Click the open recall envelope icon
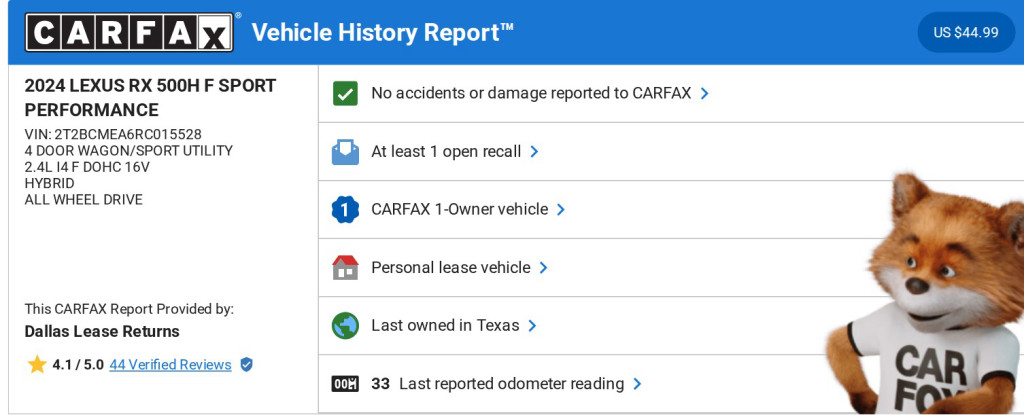Screen dimensions: 1024x415 click(345, 151)
